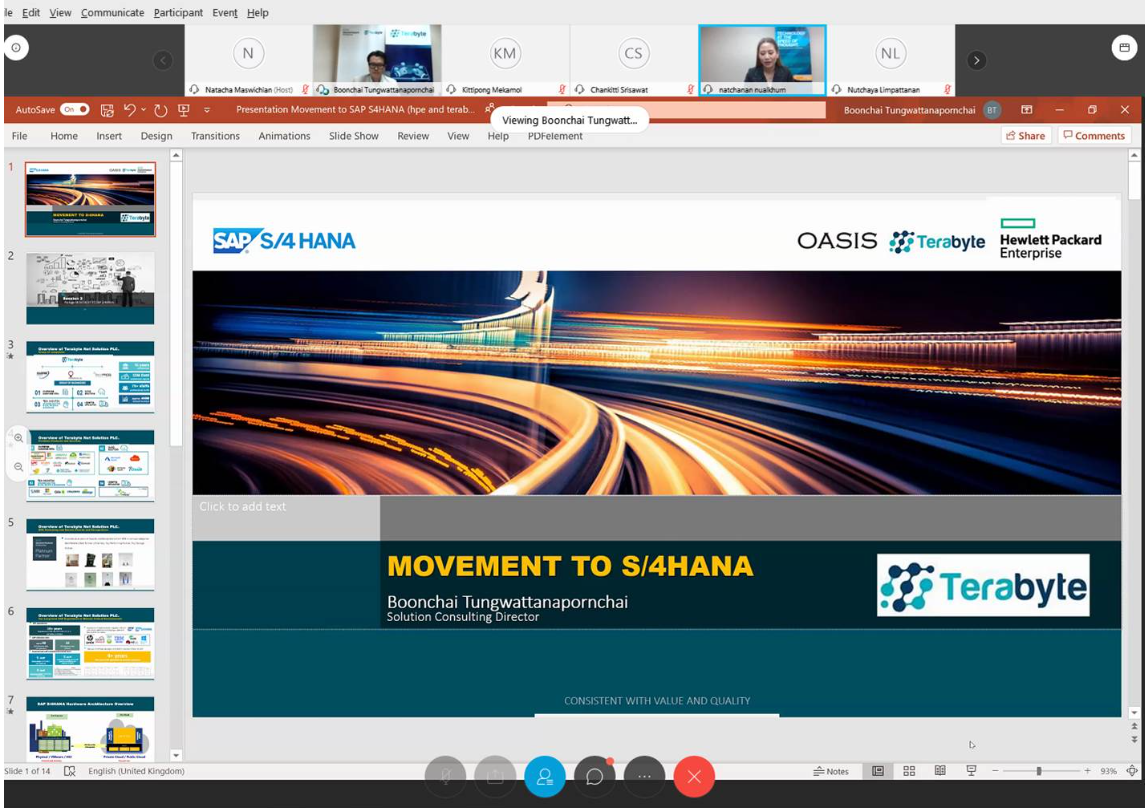Open the Webex participants panel button
Screen dimensions: 1145x808
point(545,777)
